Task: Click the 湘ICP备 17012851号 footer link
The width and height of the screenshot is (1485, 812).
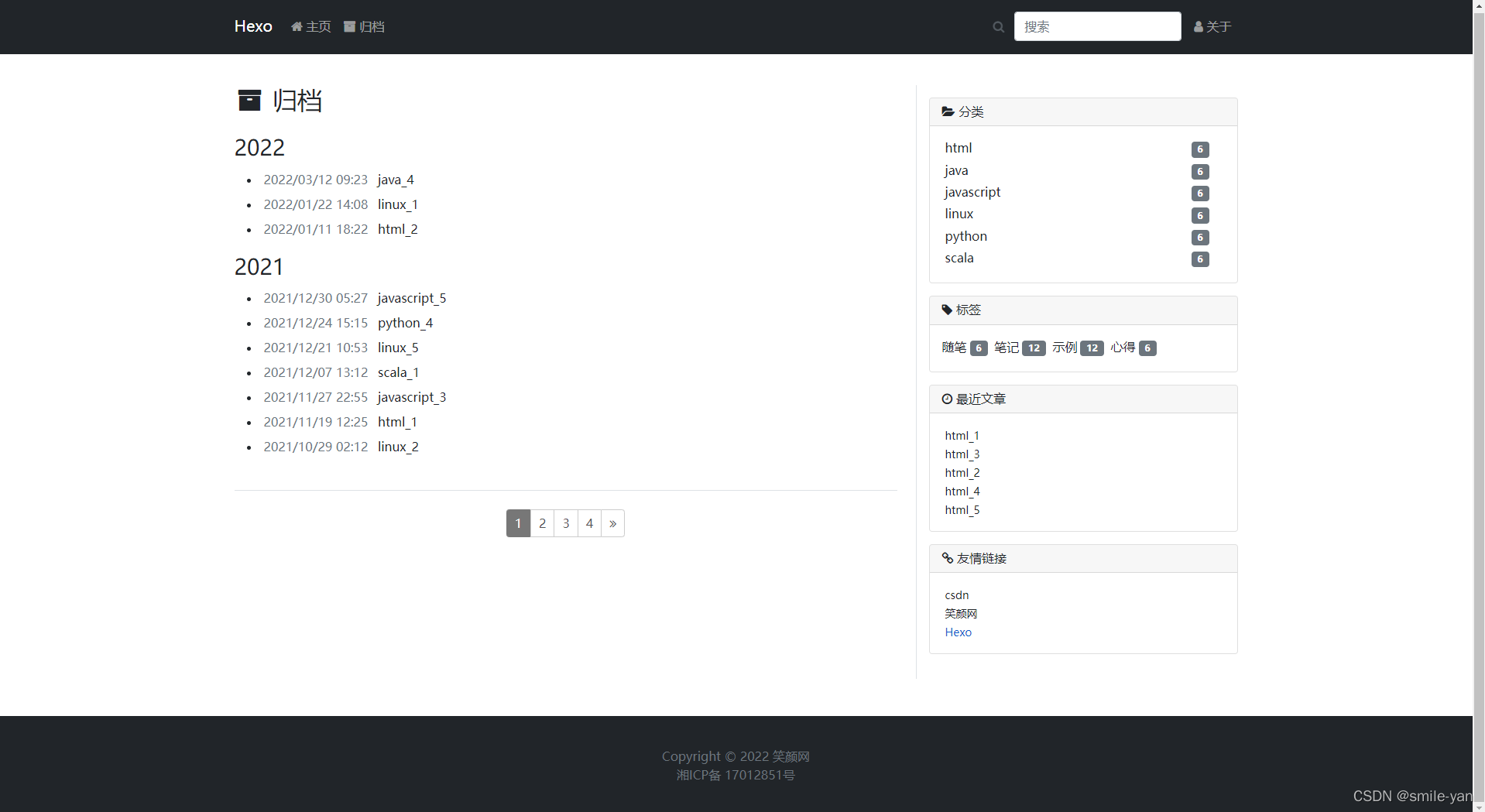Action: click(736, 775)
